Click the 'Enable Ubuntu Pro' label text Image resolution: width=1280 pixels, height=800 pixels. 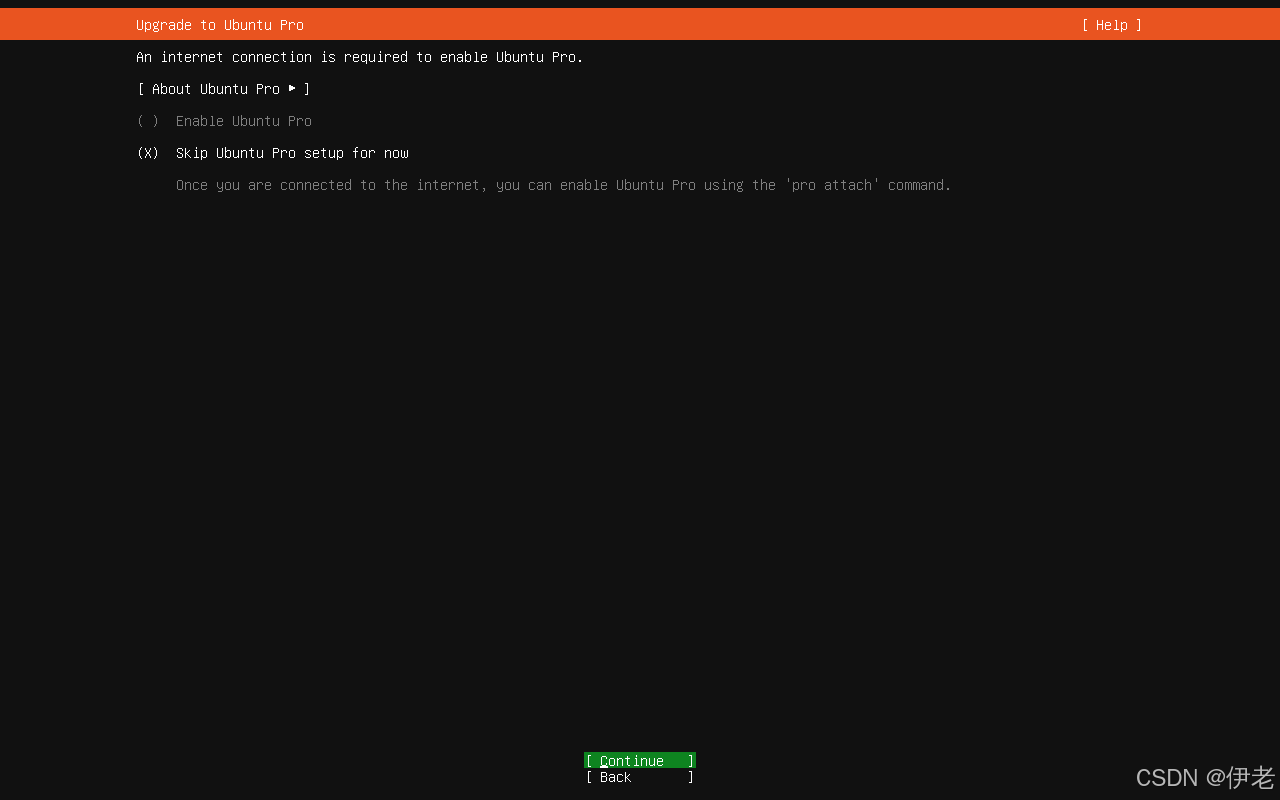[243, 121]
